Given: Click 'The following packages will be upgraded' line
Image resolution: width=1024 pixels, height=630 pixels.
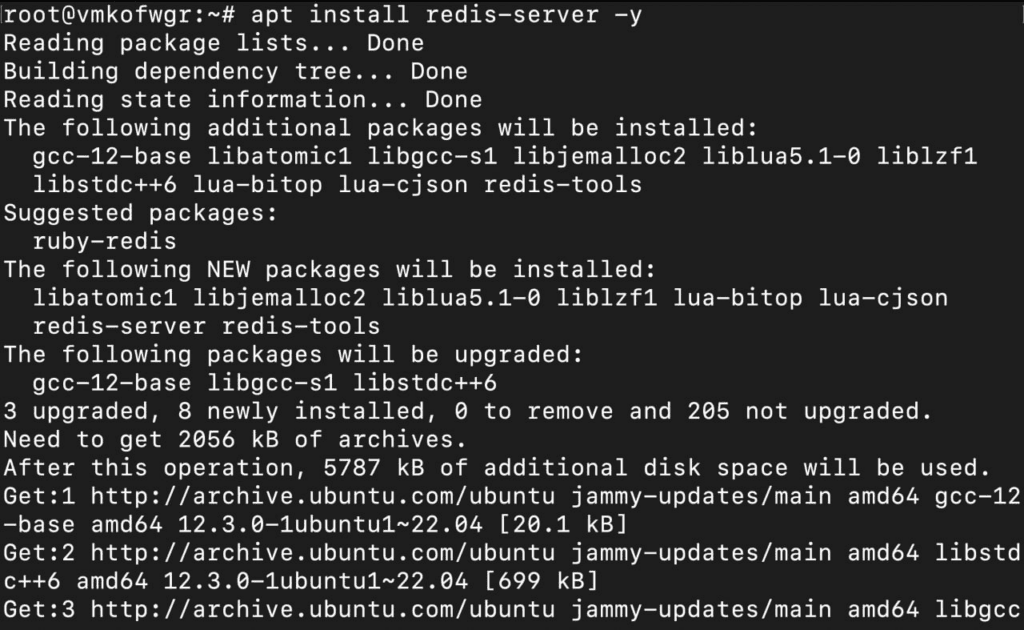Looking at the screenshot, I should (x=293, y=354).
